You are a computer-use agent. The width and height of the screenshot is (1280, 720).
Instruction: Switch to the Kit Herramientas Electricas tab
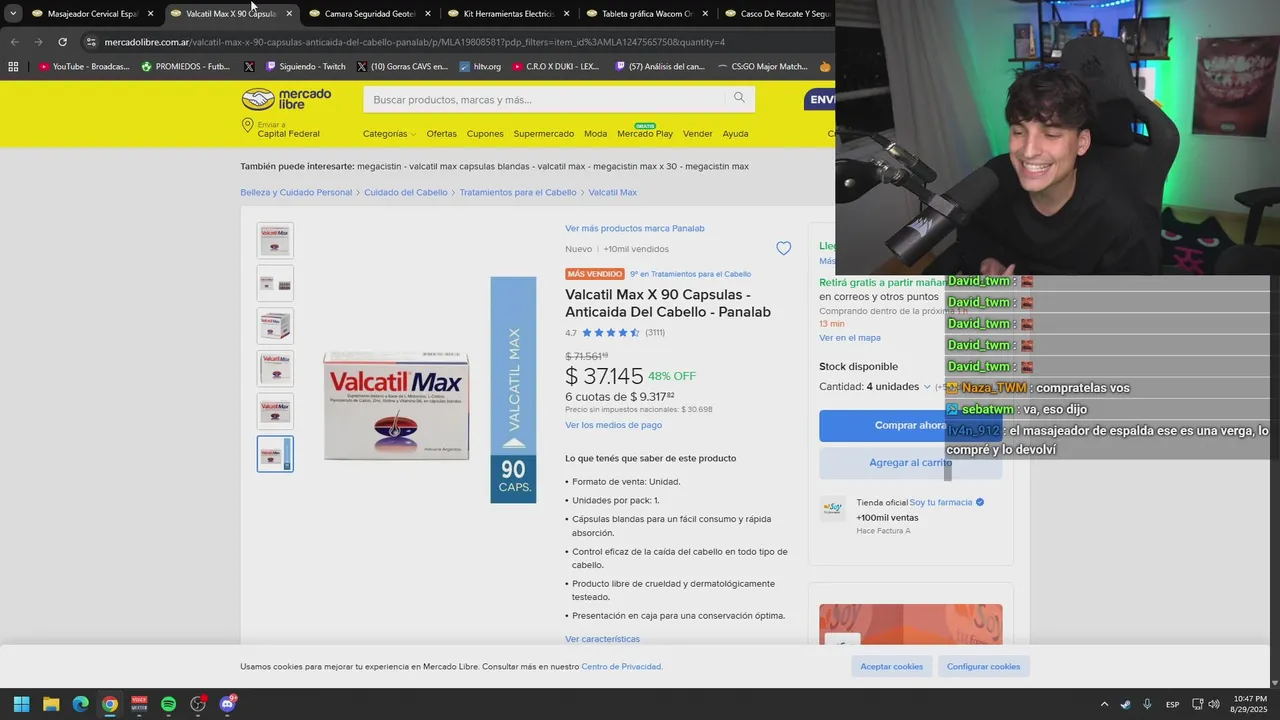coord(509,14)
